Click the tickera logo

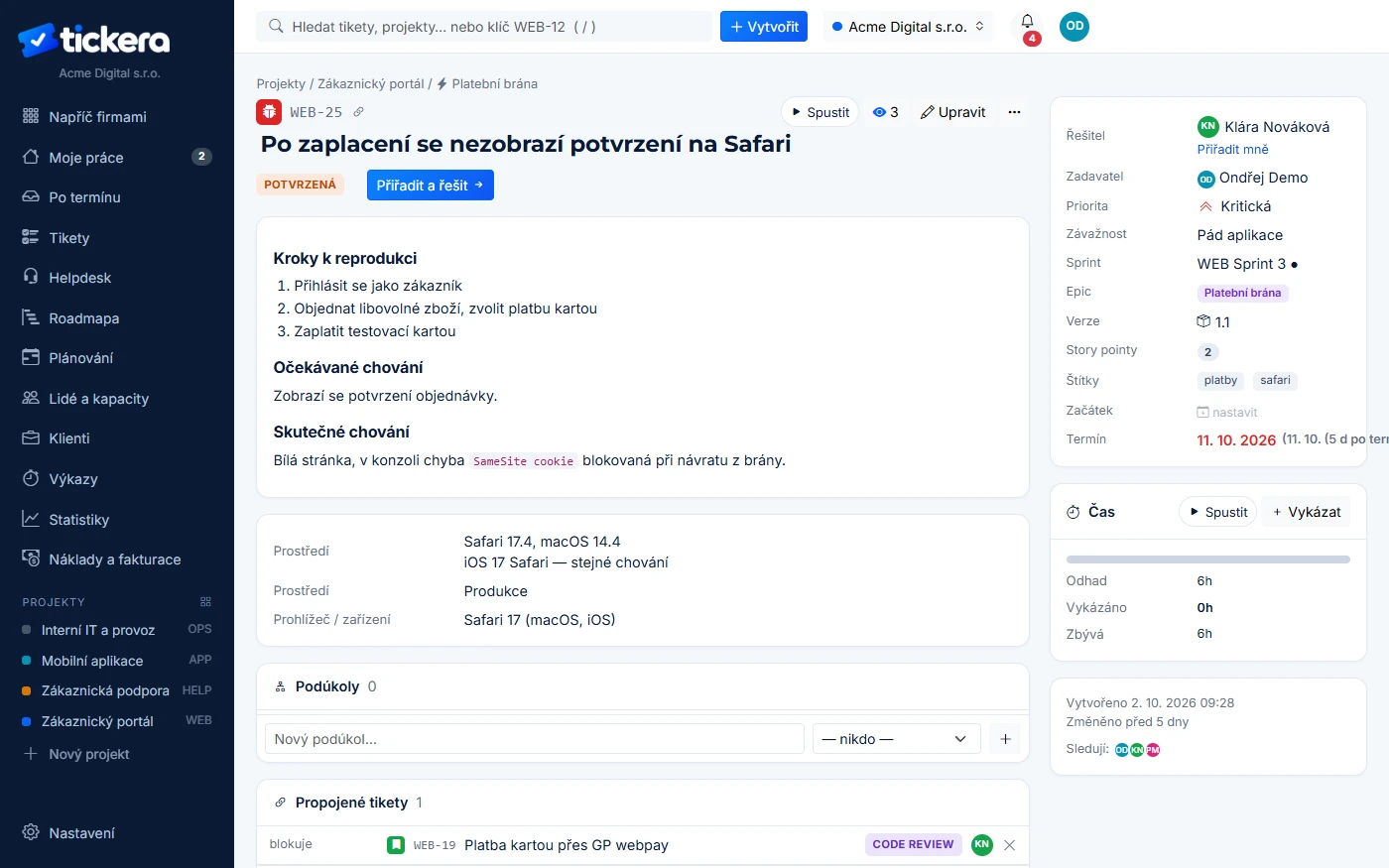click(x=93, y=40)
